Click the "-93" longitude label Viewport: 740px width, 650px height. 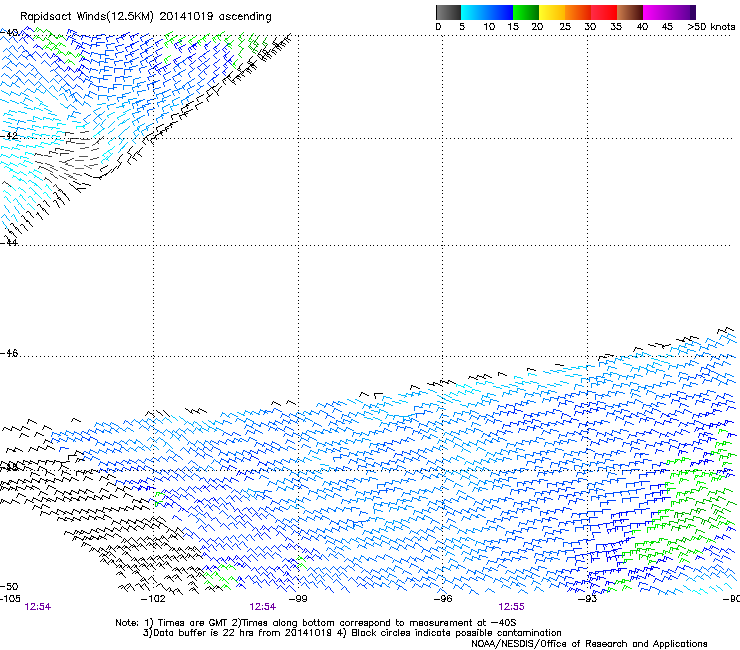pyautogui.click(x=588, y=599)
